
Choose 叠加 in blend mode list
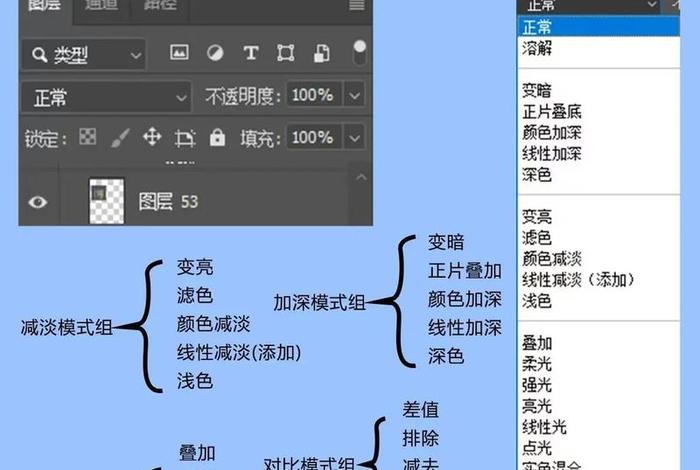[x=537, y=343]
